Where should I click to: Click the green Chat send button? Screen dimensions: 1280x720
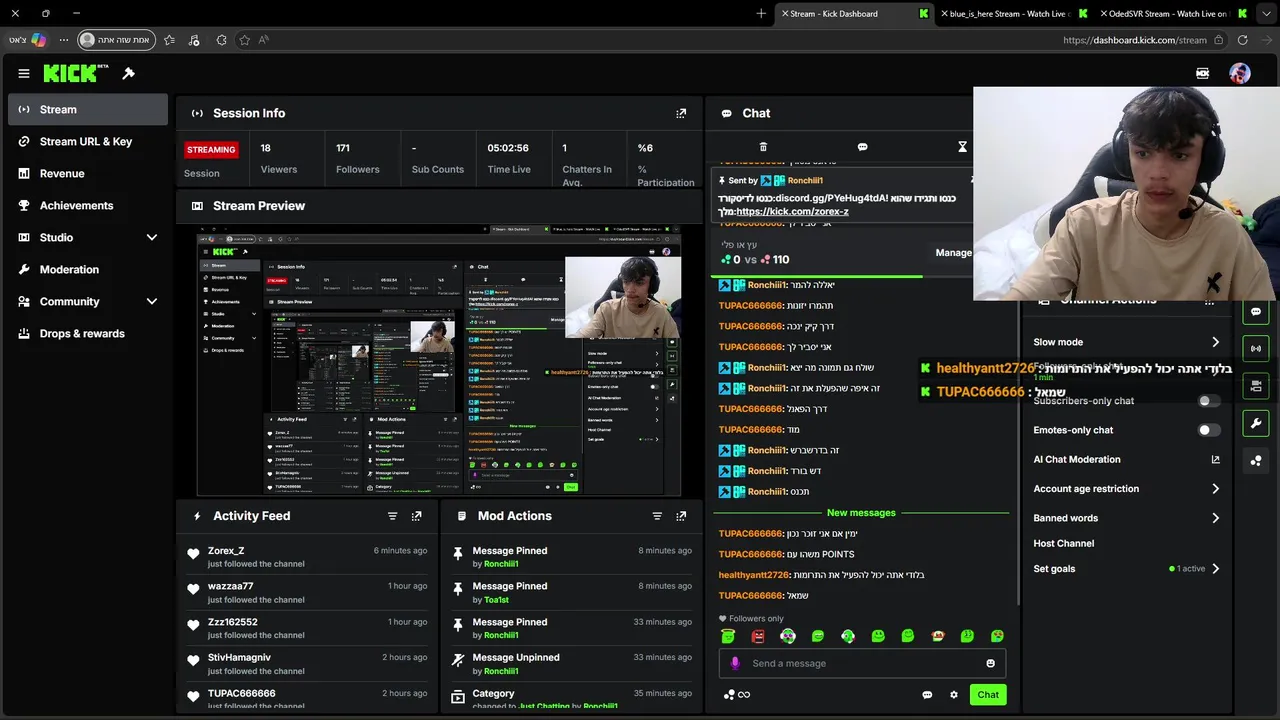click(x=988, y=695)
